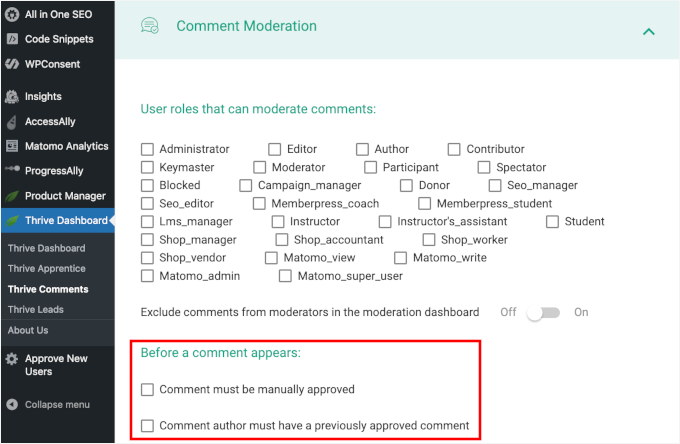680x444 pixels.
Task: Check the Administrator role checkbox
Action: point(148,150)
